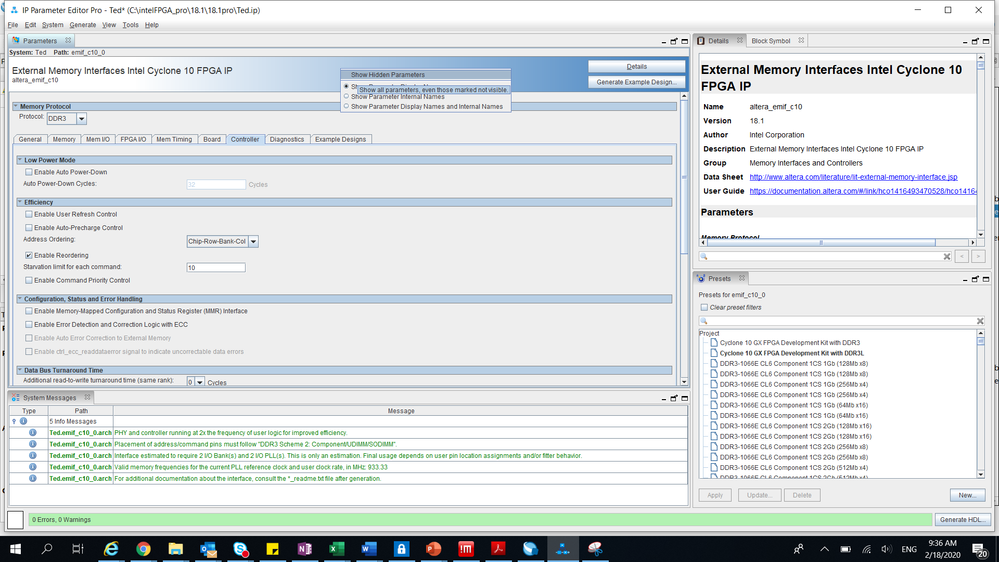This screenshot has width=999, height=562.
Task: Clear the Presets search field X icon
Action: tap(980, 321)
